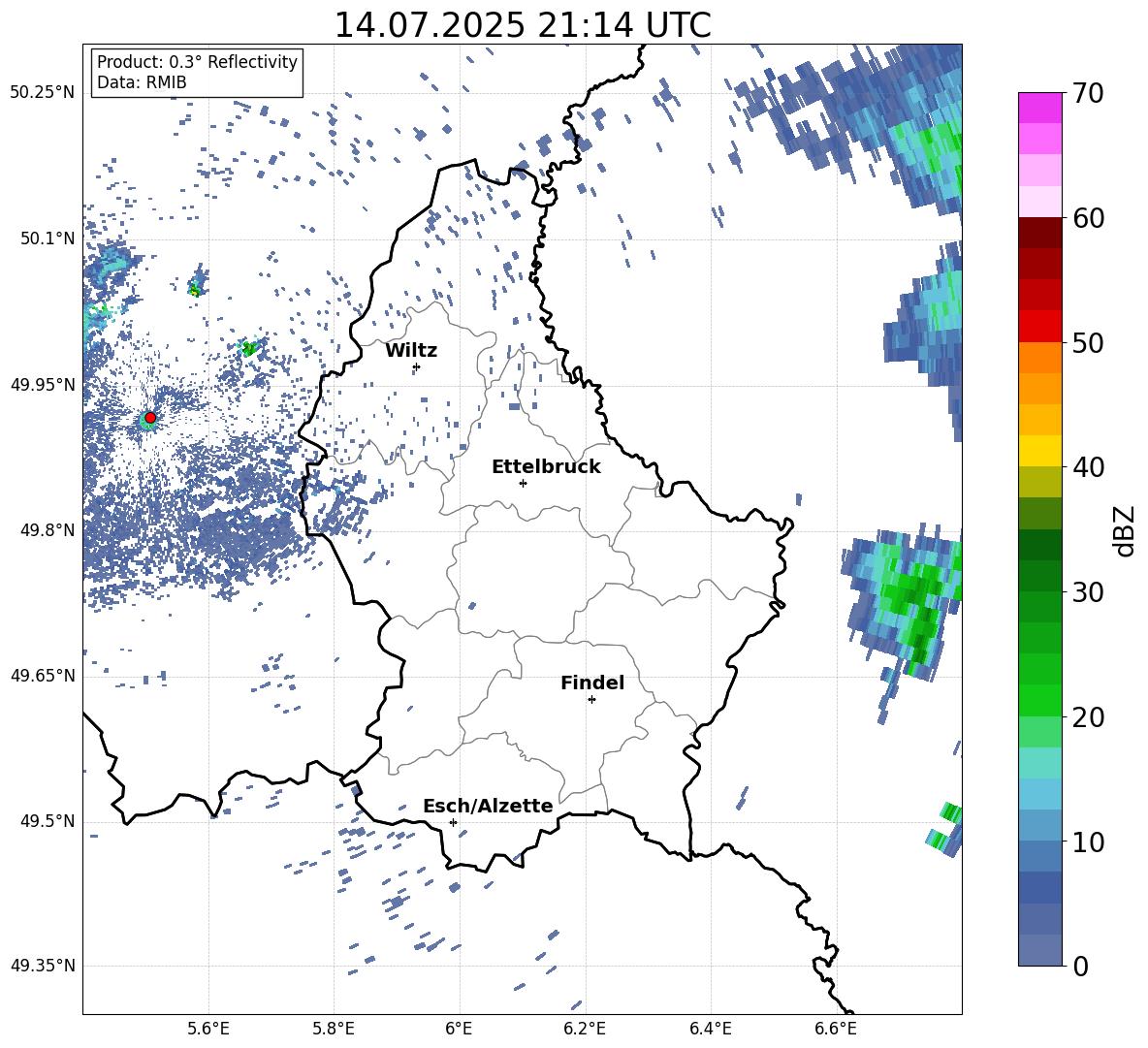Click the title 14.07.2025 21:14 UTC

click(523, 25)
